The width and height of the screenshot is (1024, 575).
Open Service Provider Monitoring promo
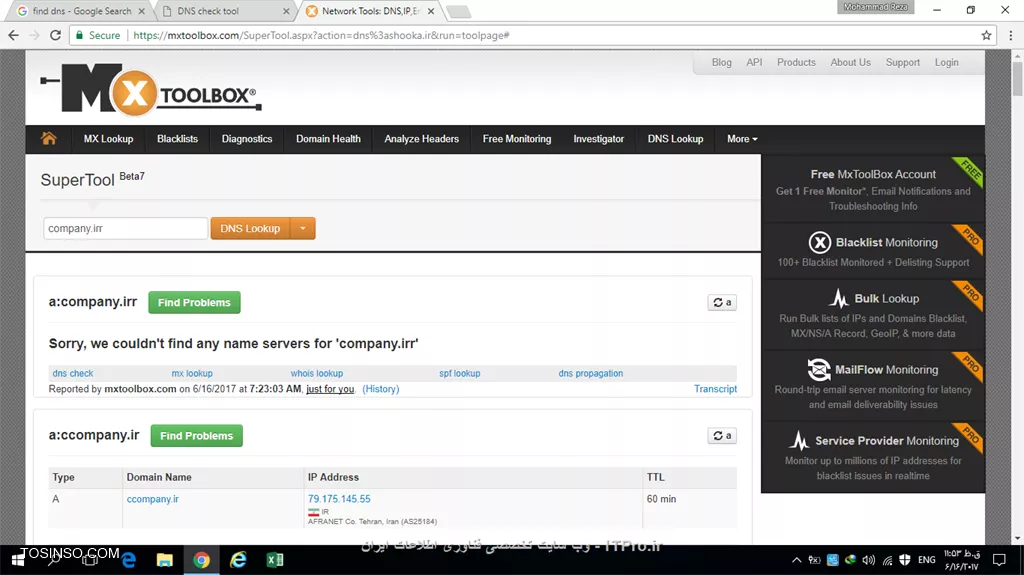pyautogui.click(x=873, y=457)
